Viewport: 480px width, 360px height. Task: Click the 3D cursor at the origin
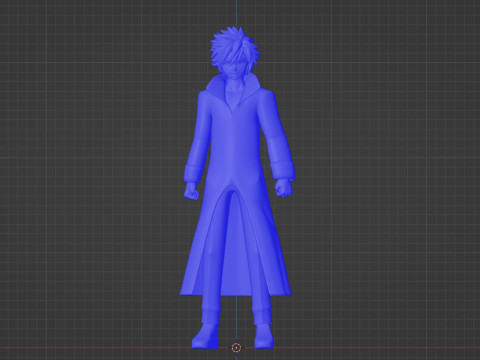(236, 348)
